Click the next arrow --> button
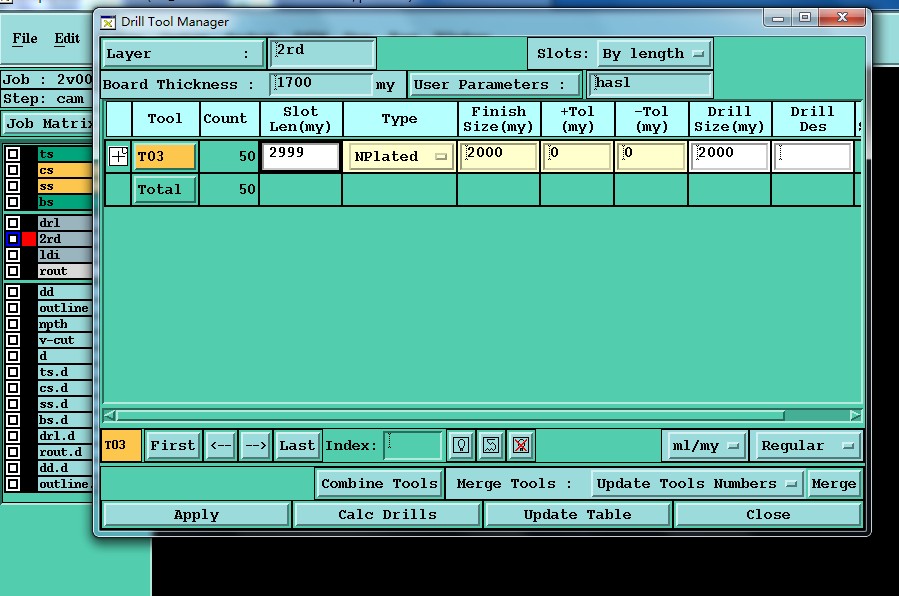 [x=255, y=446]
